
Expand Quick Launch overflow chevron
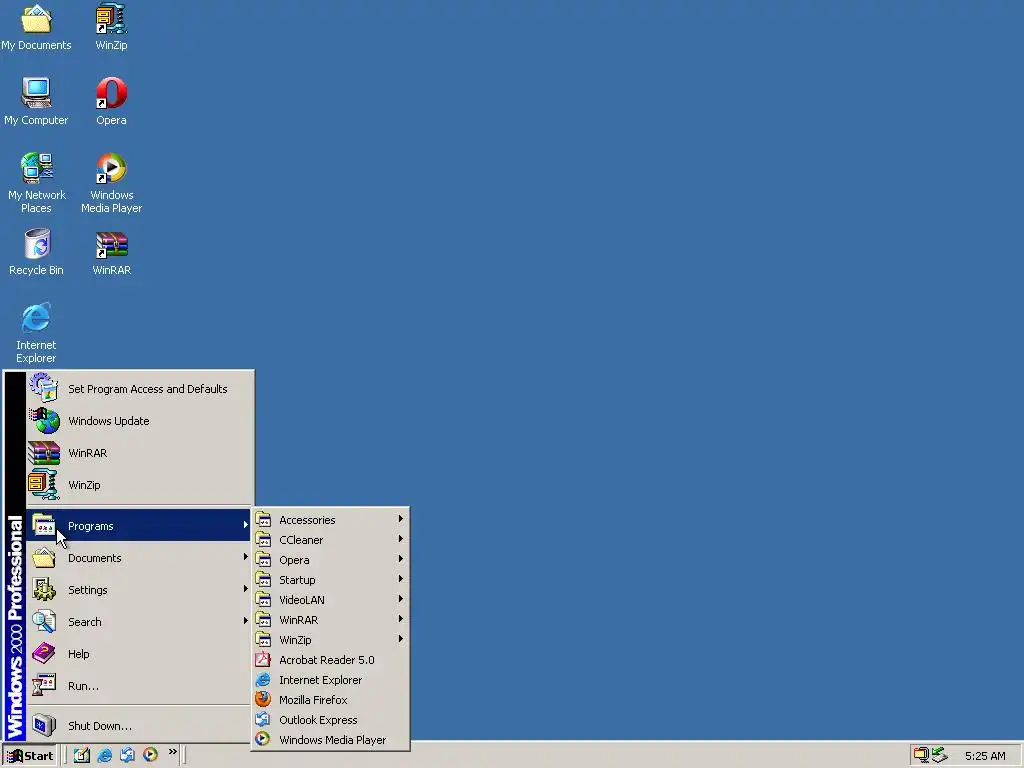point(172,752)
